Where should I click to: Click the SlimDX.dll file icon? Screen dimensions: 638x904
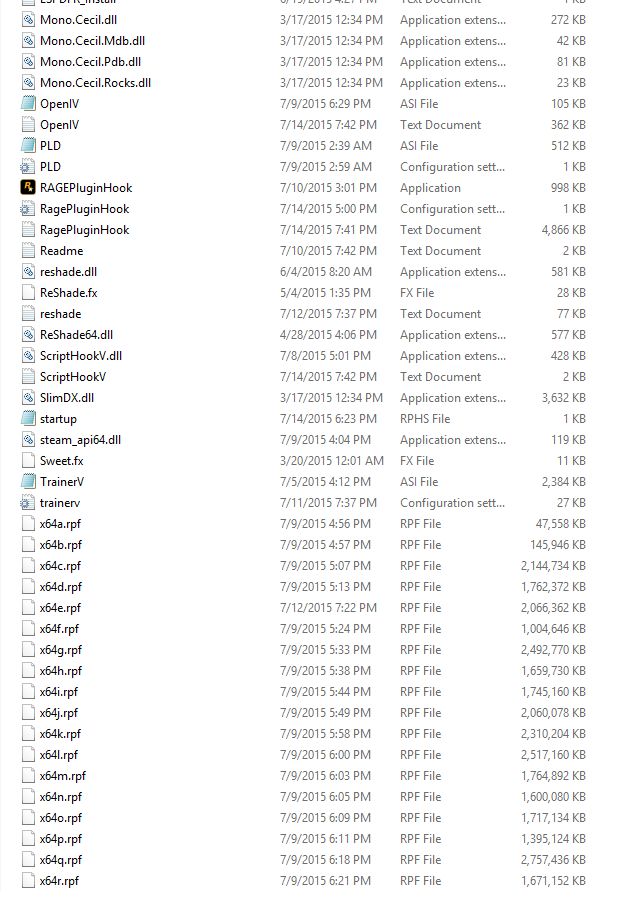click(28, 398)
